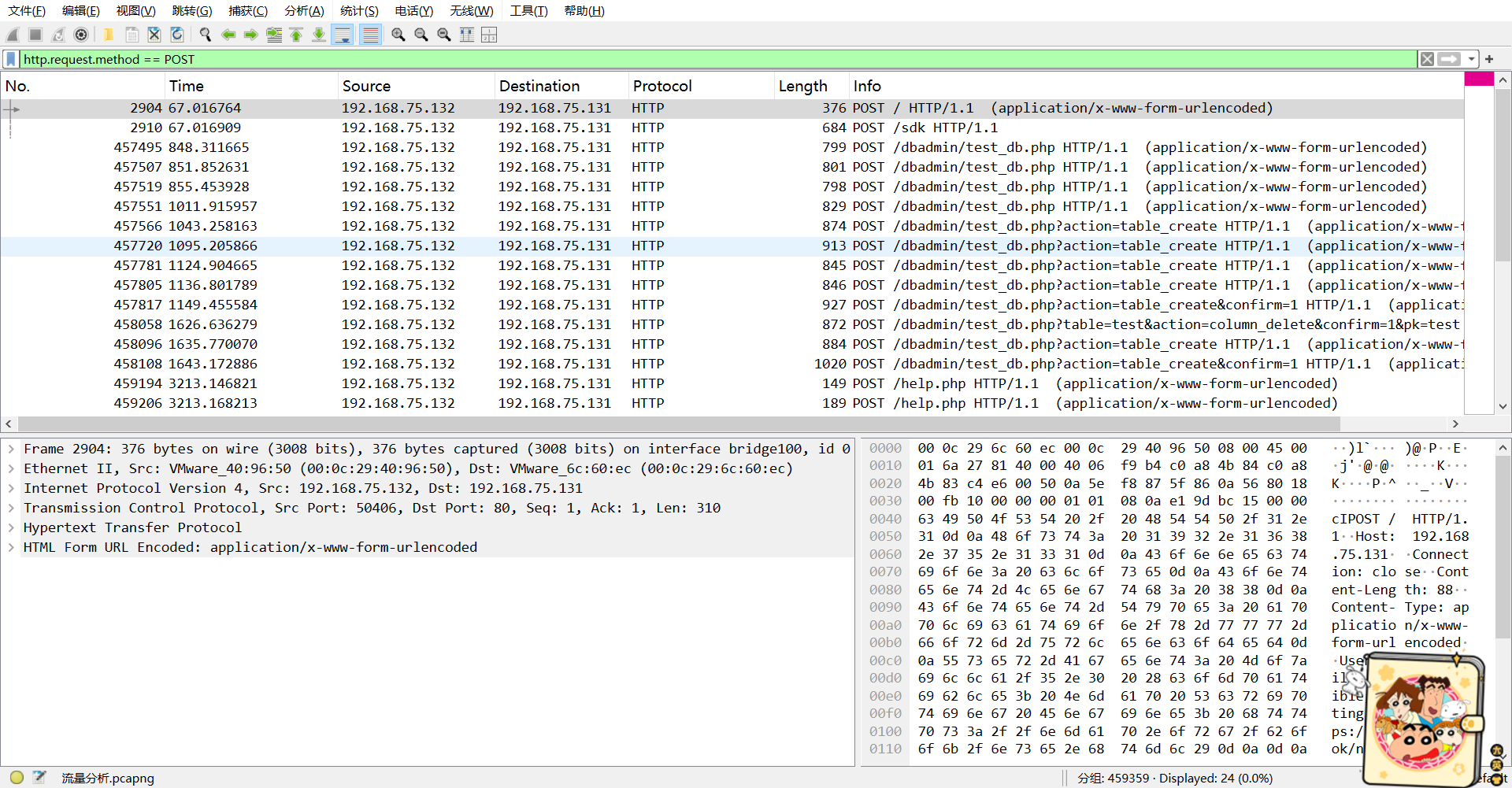Image resolution: width=1512 pixels, height=788 pixels.
Task: Reload this capture file
Action: coord(177,35)
